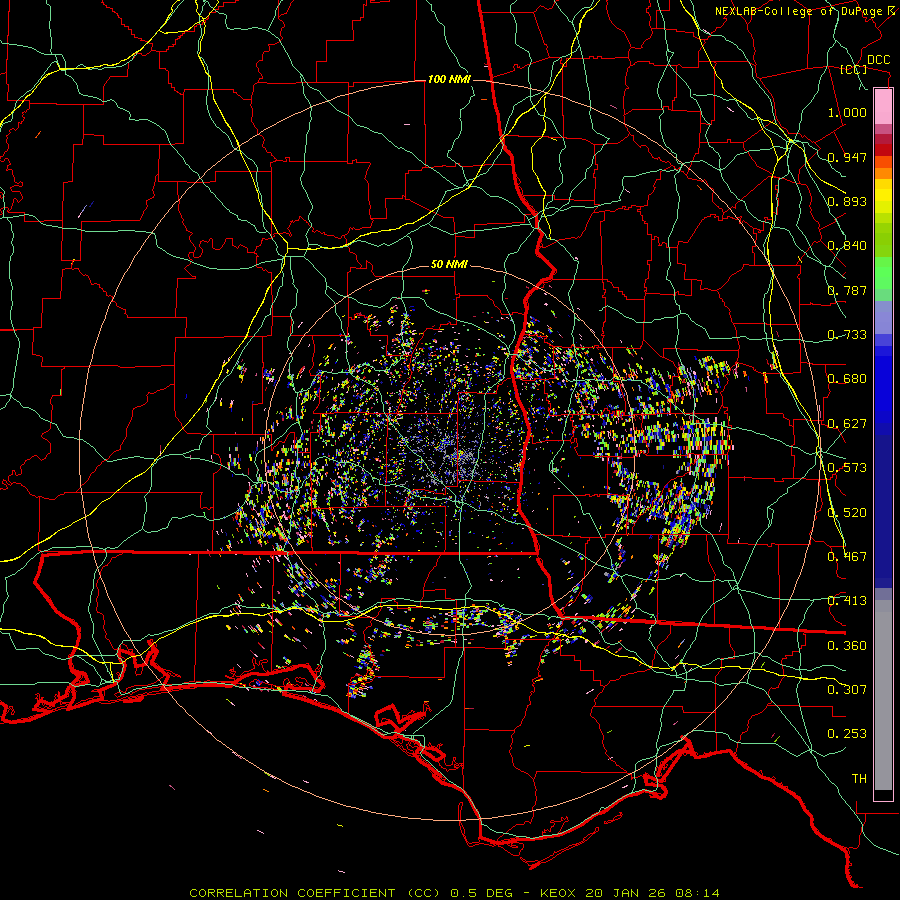The image size is (900, 900).
Task: Click the 1.000 value on the color scale
Action: coord(847,112)
